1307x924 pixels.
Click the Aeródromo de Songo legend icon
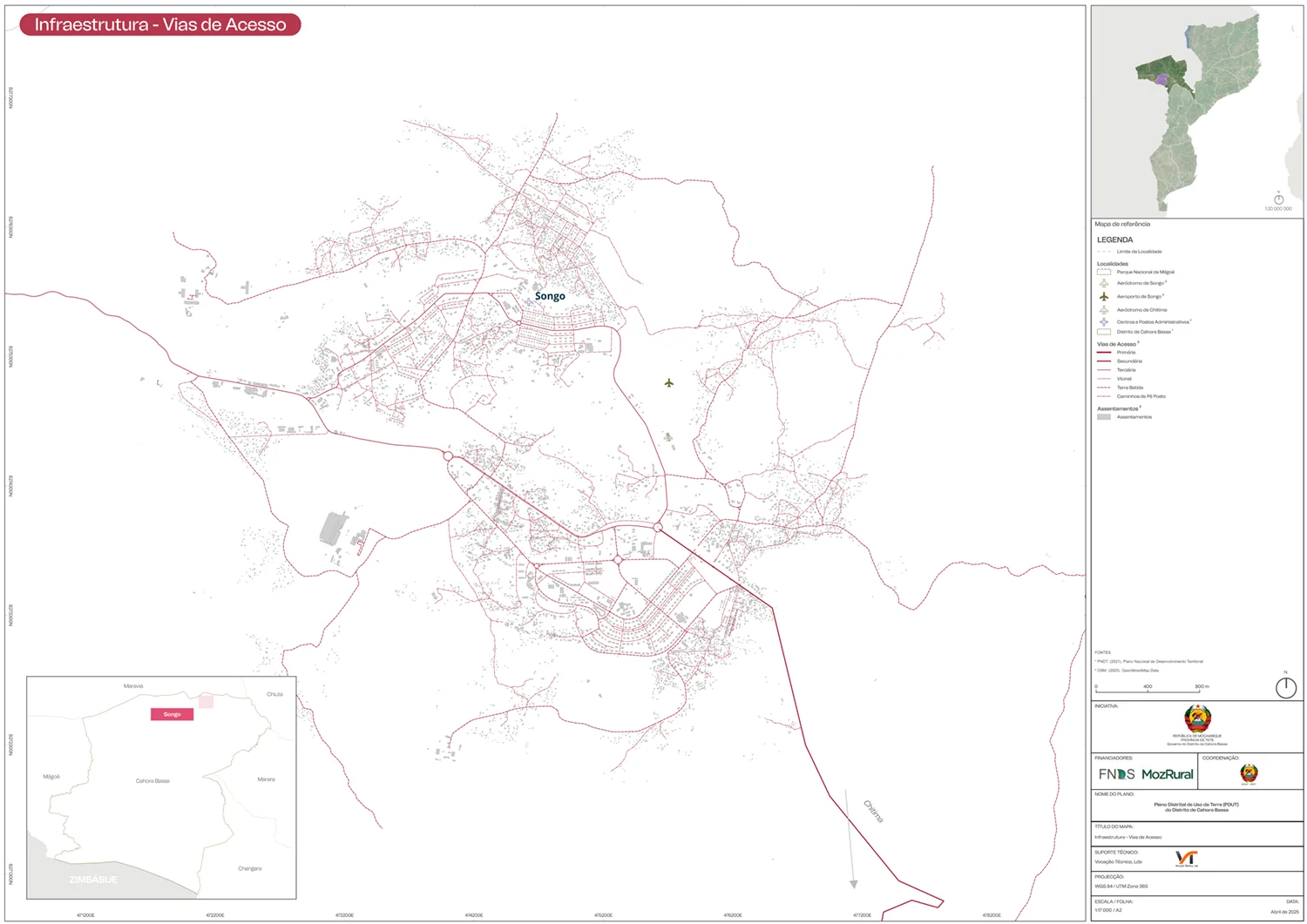(x=1104, y=283)
